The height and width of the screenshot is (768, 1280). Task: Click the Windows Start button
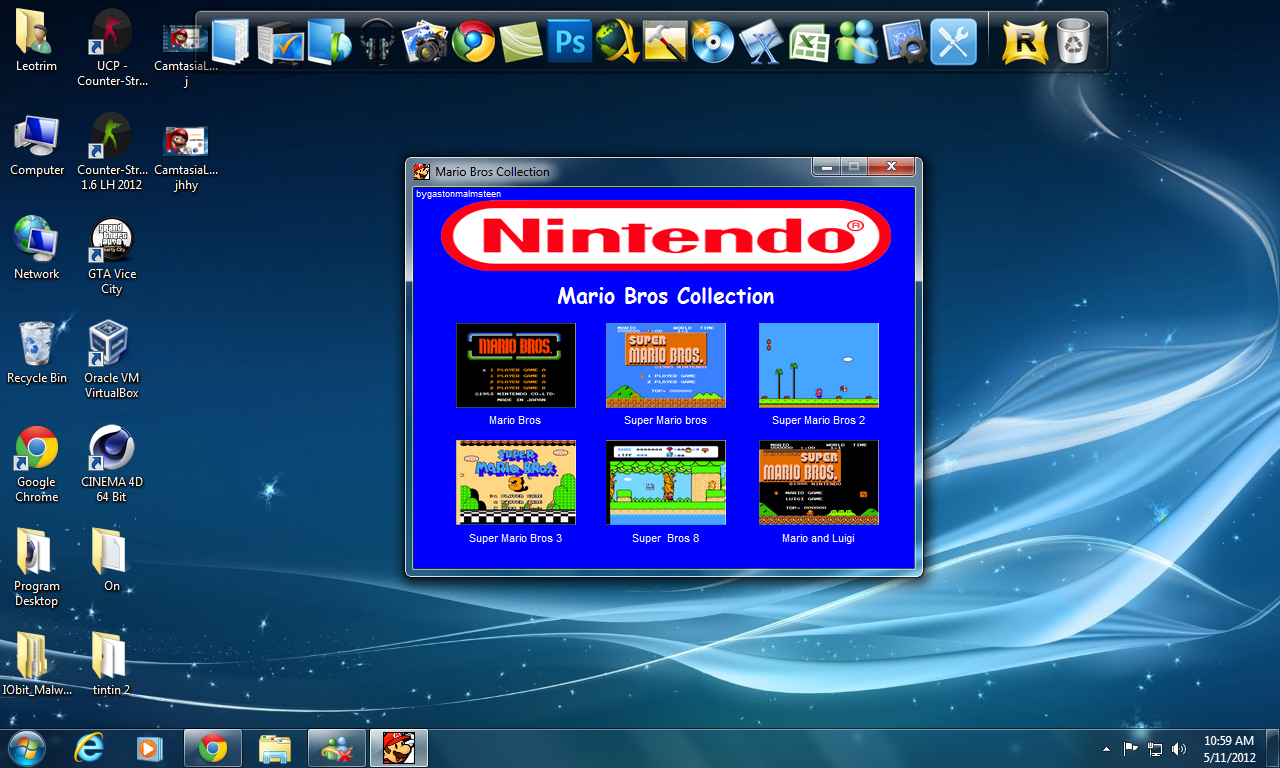pyautogui.click(x=26, y=747)
